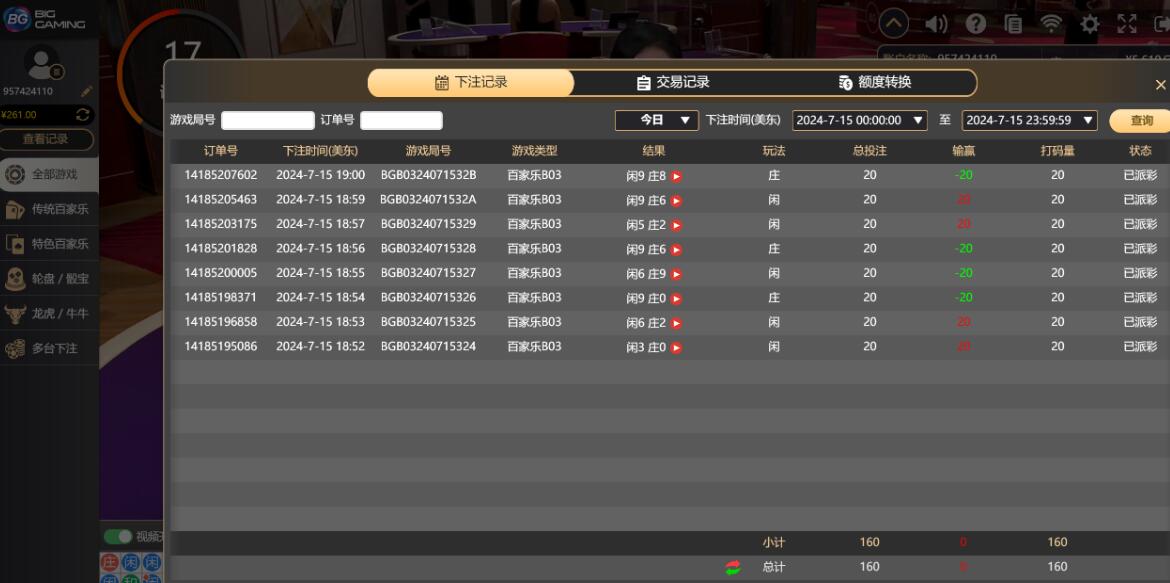
Task: Open help via the question mark icon
Action: [x=975, y=24]
